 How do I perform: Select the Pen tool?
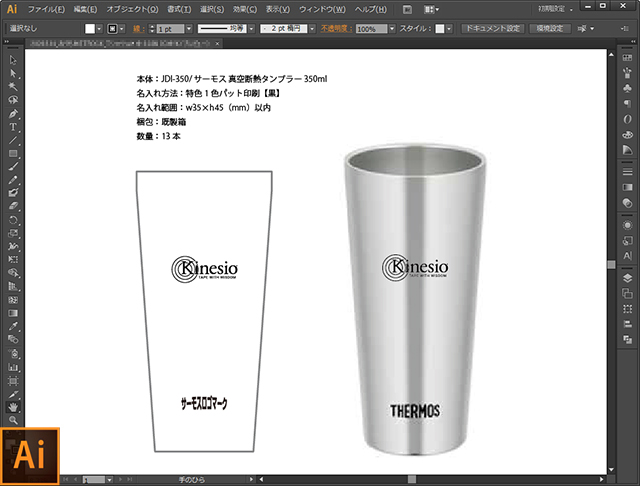click(x=13, y=113)
